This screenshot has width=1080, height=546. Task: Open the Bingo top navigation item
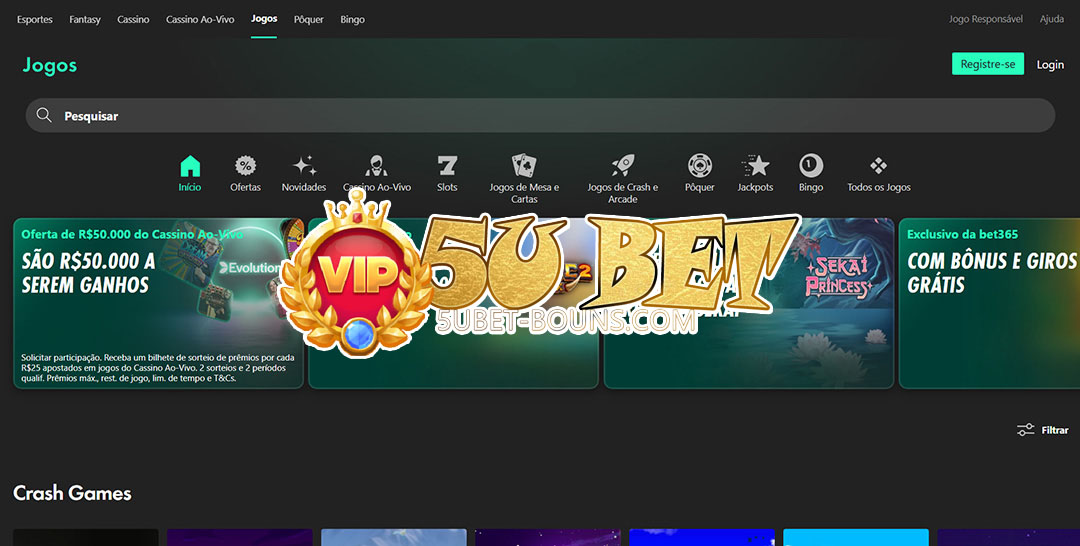pyautogui.click(x=352, y=19)
